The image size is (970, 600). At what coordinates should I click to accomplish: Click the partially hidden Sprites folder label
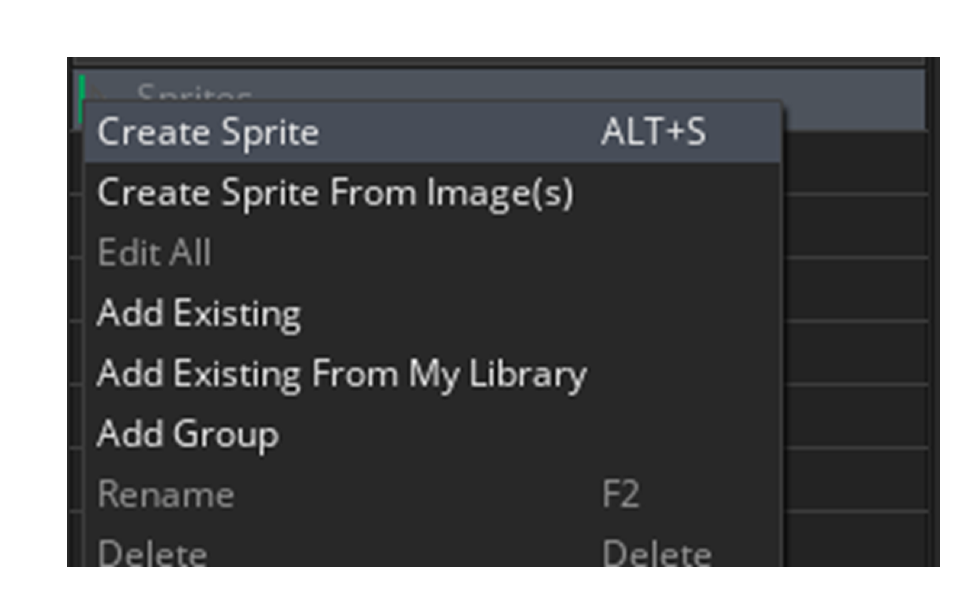click(194, 94)
